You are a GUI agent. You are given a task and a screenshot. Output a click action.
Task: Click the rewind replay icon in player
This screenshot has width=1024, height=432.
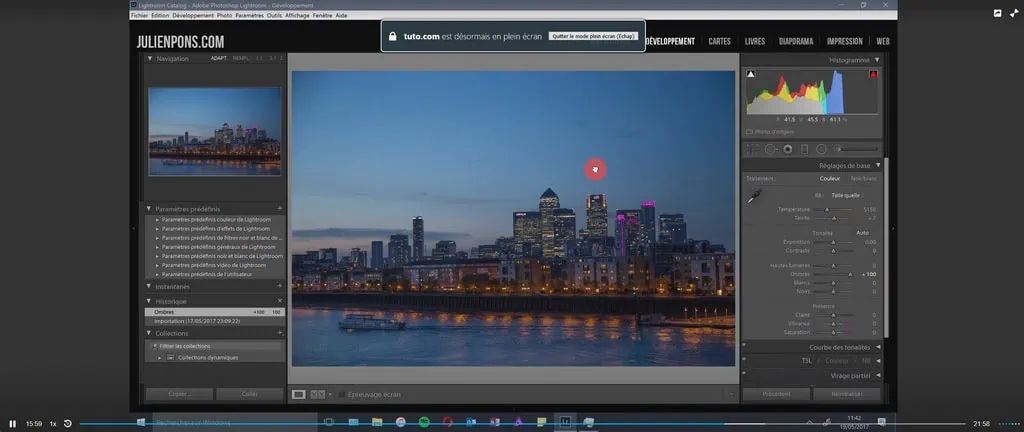point(67,424)
